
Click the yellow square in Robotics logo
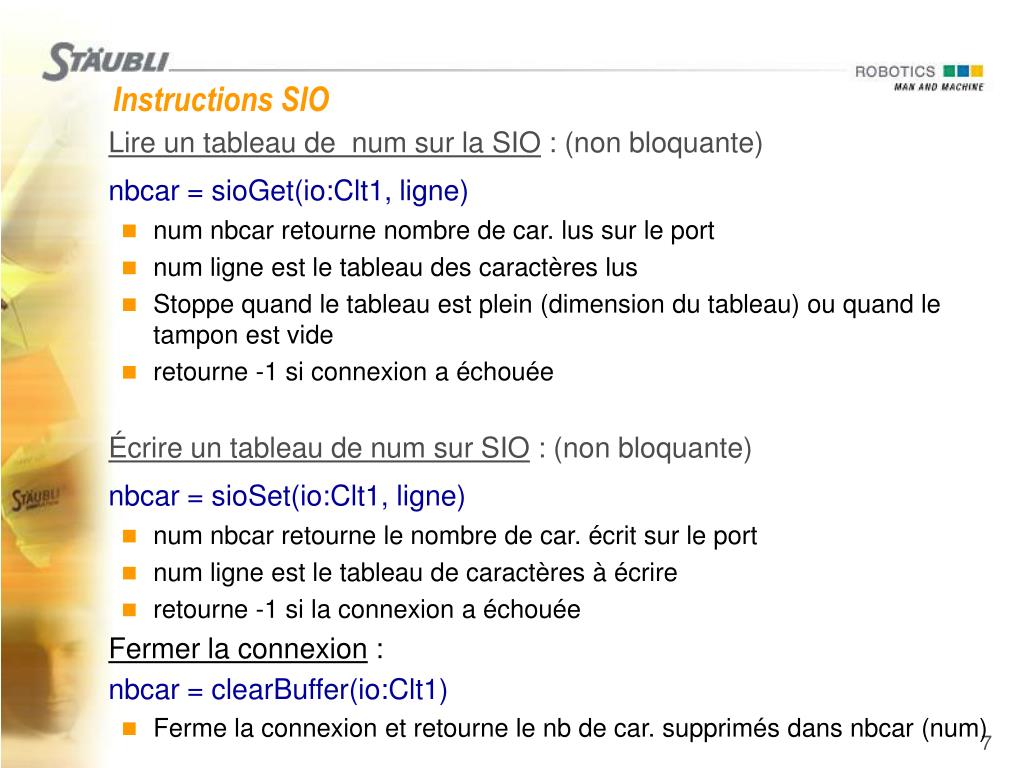point(977,71)
